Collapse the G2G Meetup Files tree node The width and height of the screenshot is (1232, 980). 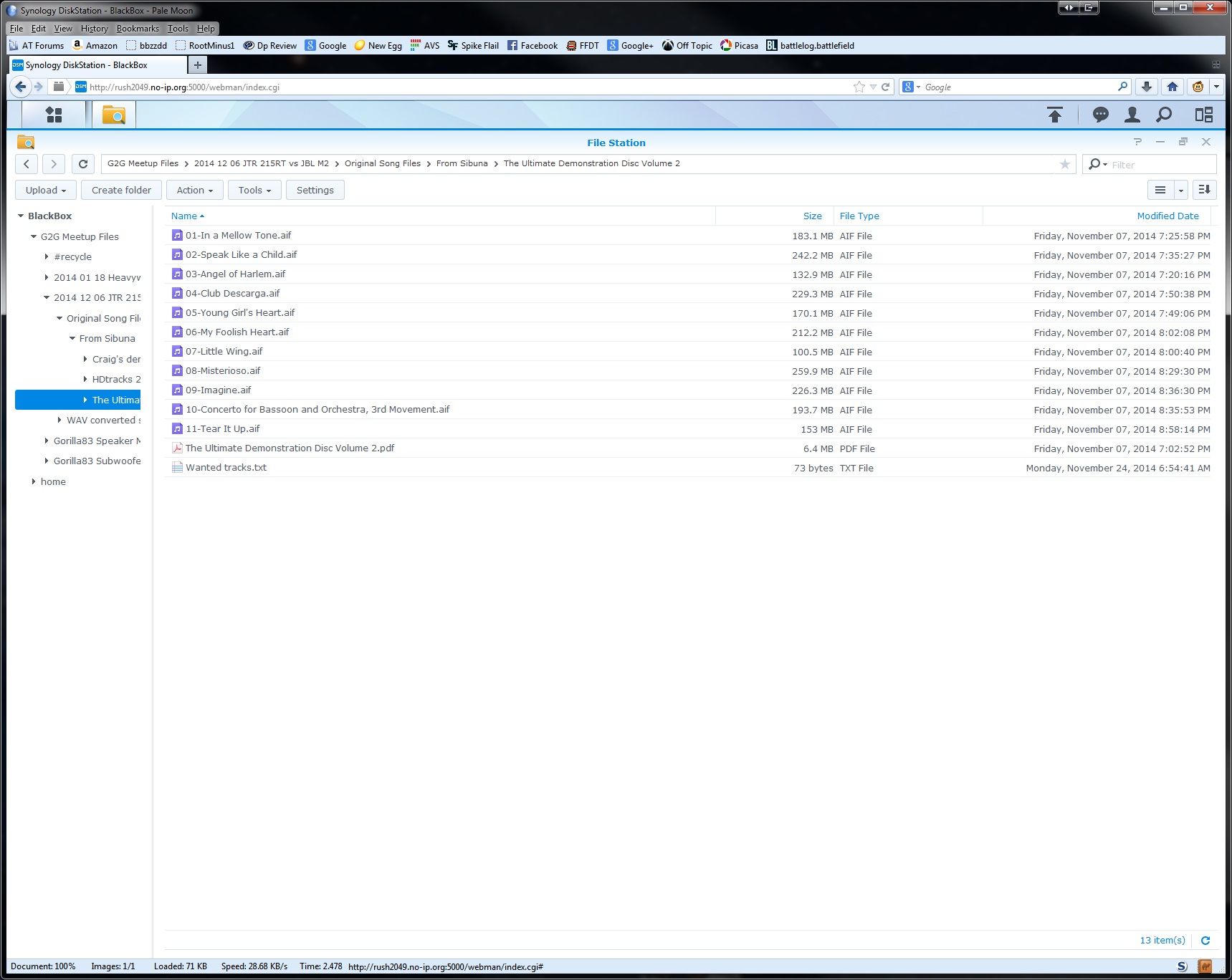[x=34, y=236]
